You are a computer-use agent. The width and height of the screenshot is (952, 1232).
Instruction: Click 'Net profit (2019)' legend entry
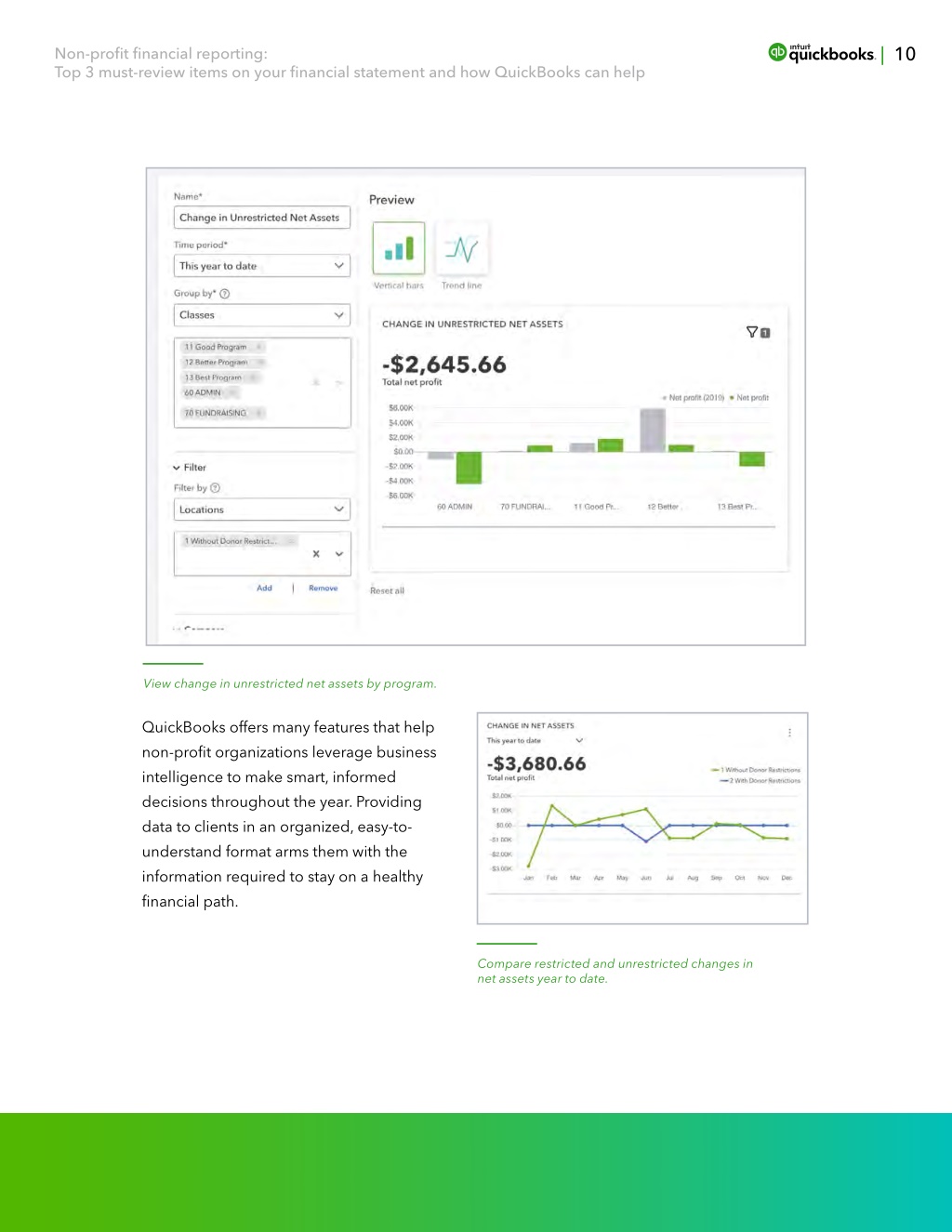[693, 398]
